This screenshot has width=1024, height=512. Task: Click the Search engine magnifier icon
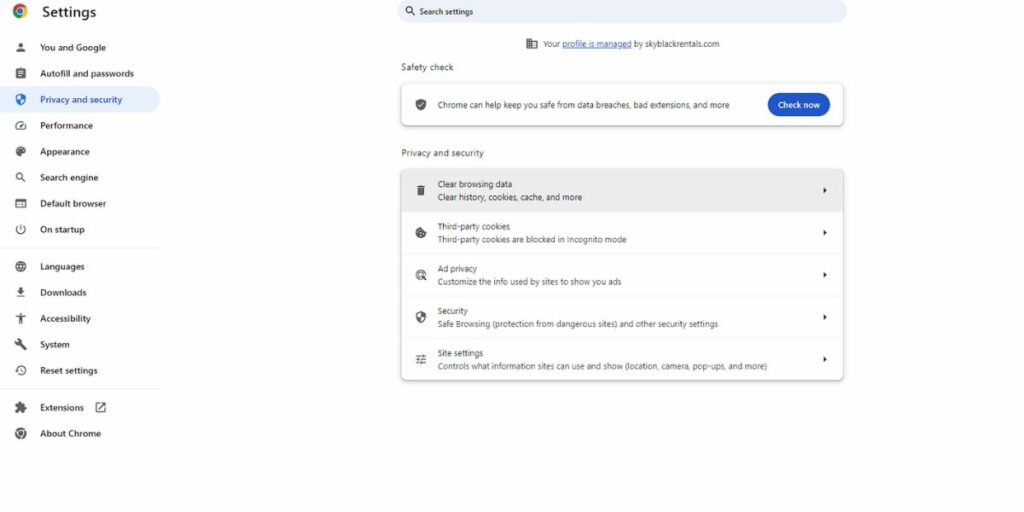tap(21, 178)
